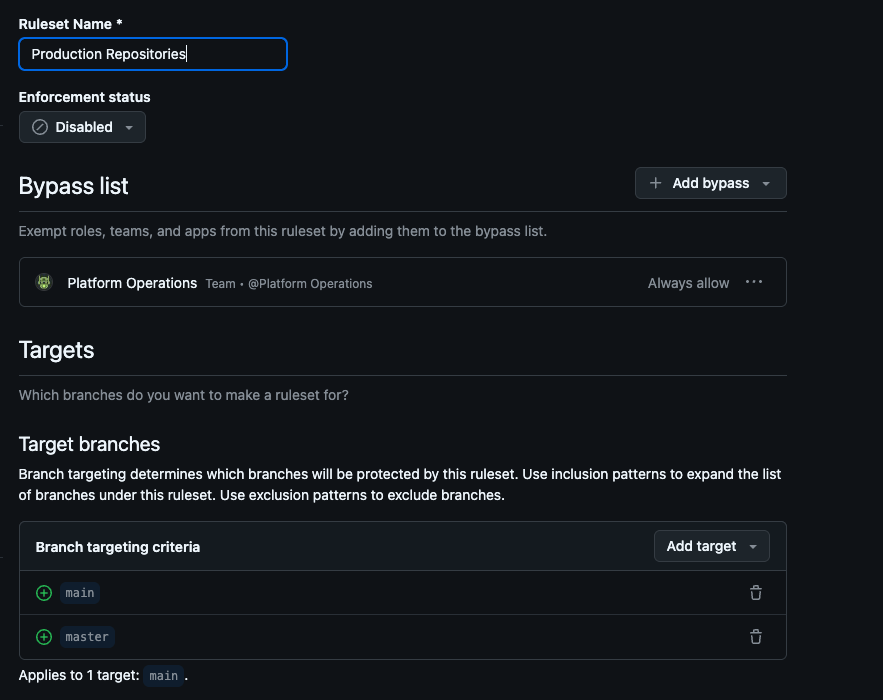This screenshot has height=700, width=883.
Task: Click the Add bypass button label
Action: [710, 183]
